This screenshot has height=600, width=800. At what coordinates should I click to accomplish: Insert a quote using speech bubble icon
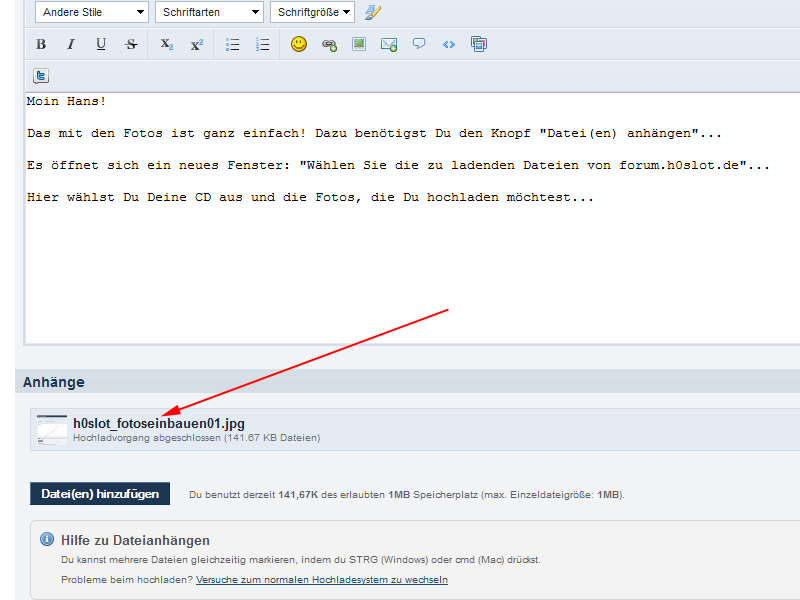click(419, 44)
